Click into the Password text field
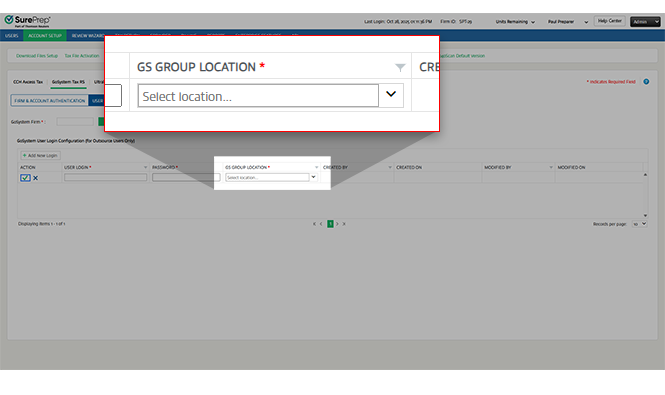This screenshot has width=665, height=395. click(186, 177)
